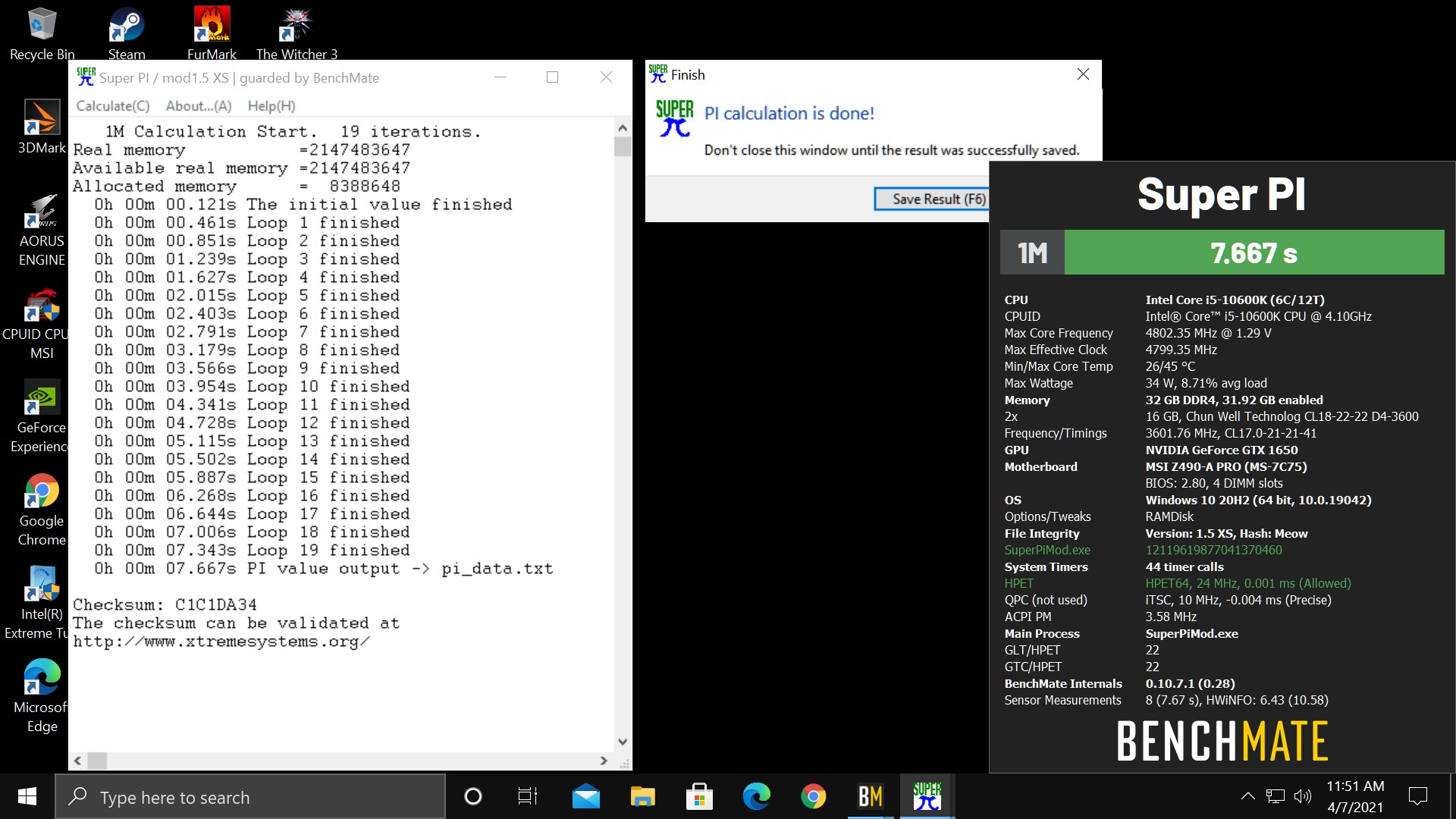
Task: Open the FurMark desktop shortcut
Action: pyautogui.click(x=212, y=34)
